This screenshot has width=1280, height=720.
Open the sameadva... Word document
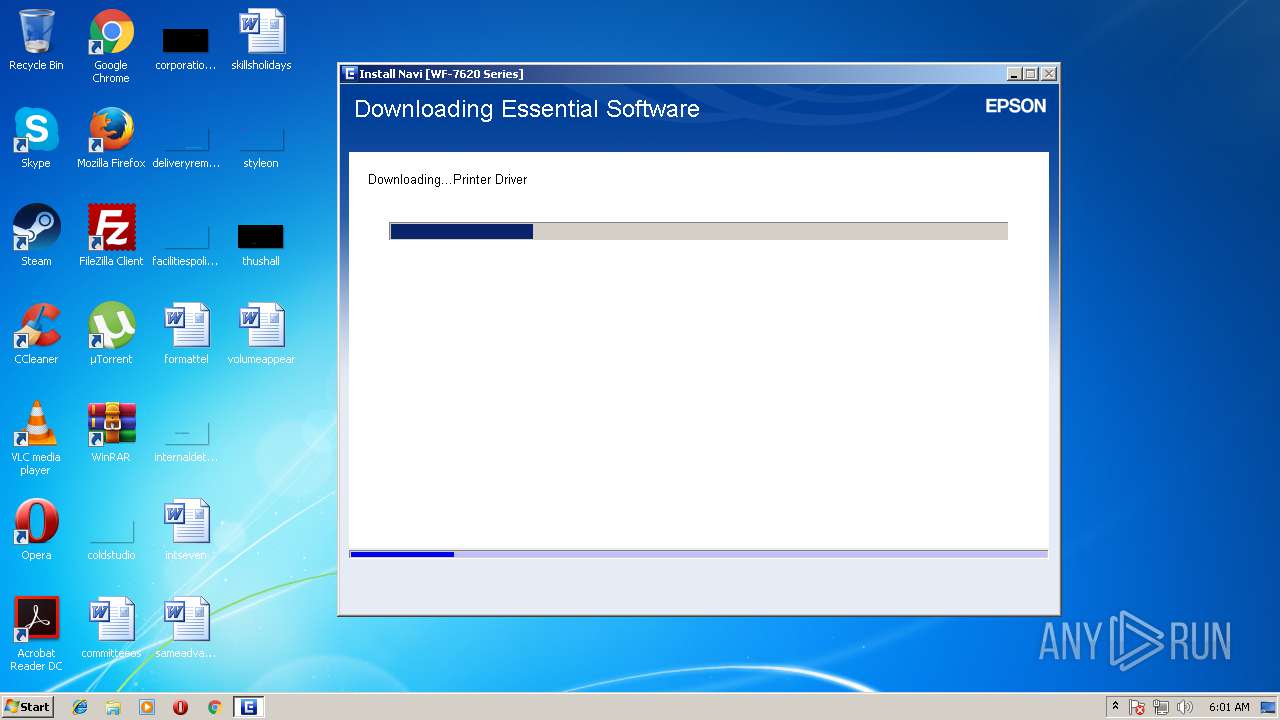tap(186, 628)
